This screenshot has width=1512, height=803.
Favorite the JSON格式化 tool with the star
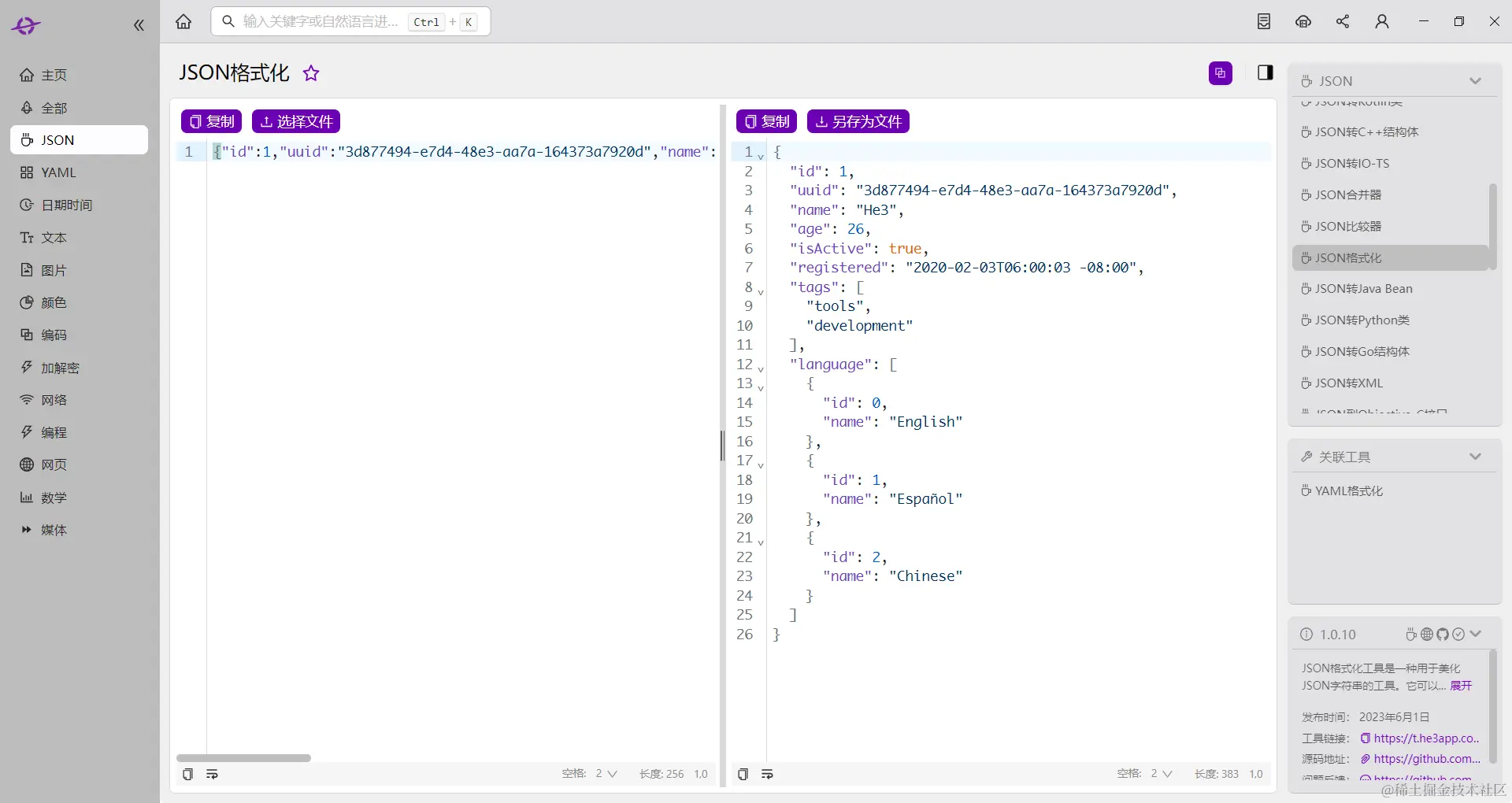pos(312,73)
